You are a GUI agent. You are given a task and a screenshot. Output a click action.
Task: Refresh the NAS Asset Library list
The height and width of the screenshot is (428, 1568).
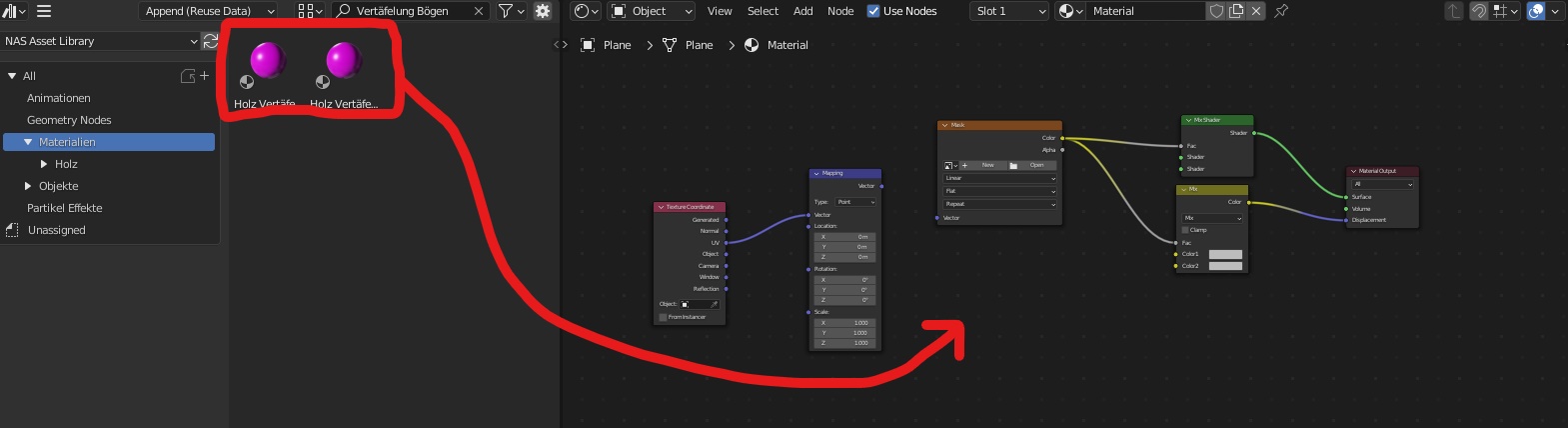click(x=211, y=41)
